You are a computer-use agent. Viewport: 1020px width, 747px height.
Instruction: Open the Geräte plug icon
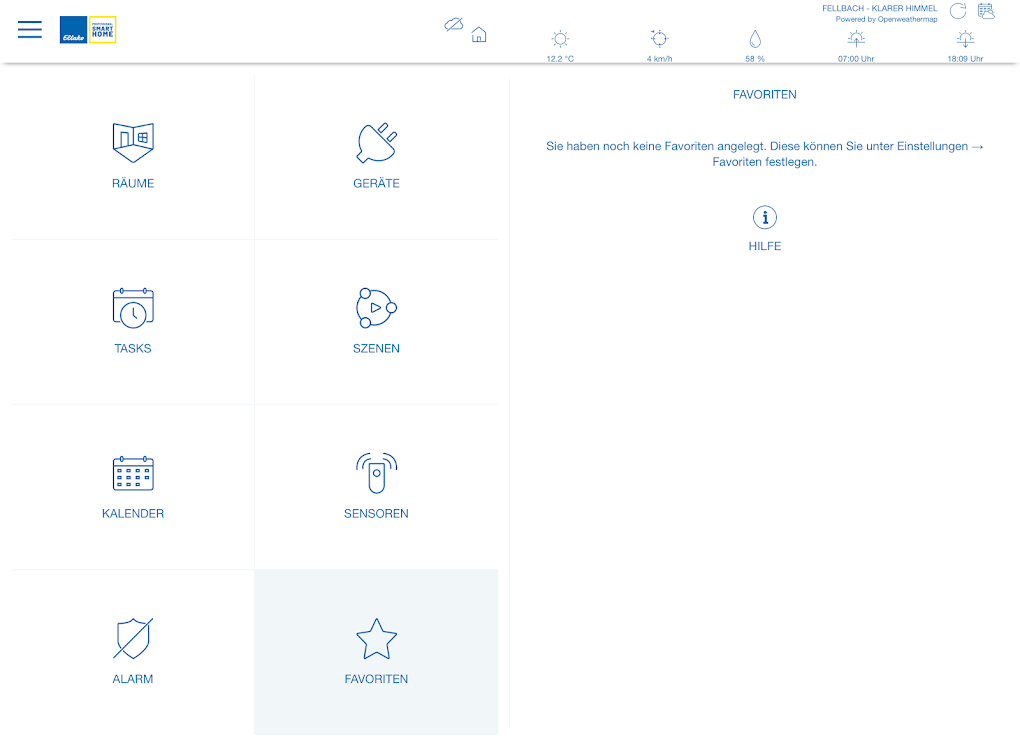[x=376, y=142]
